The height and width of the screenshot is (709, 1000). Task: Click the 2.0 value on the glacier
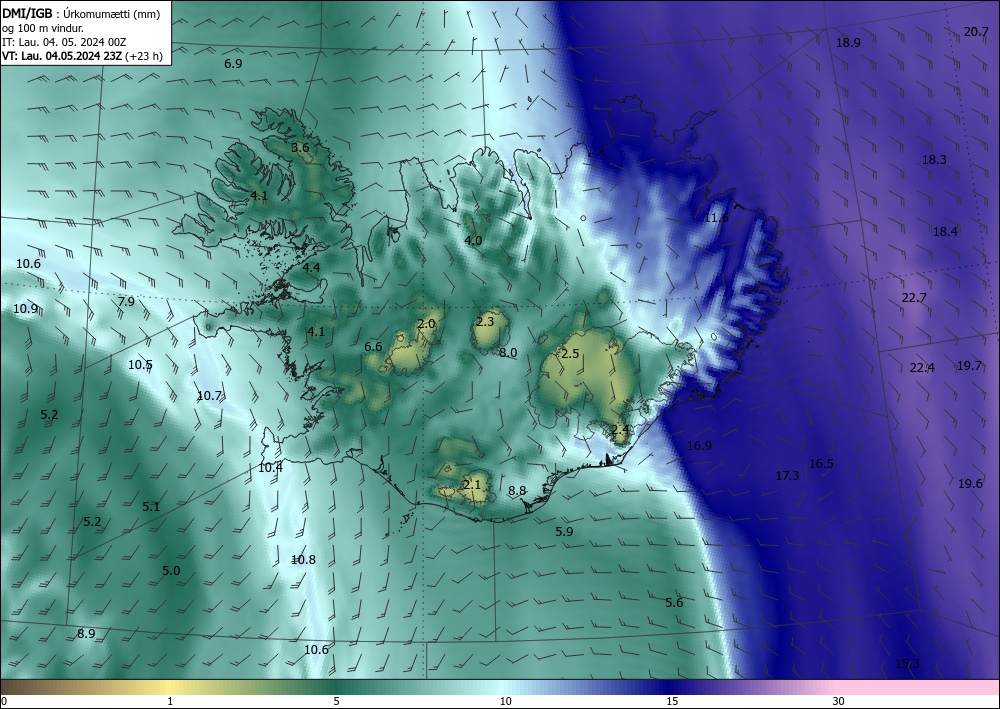426,324
